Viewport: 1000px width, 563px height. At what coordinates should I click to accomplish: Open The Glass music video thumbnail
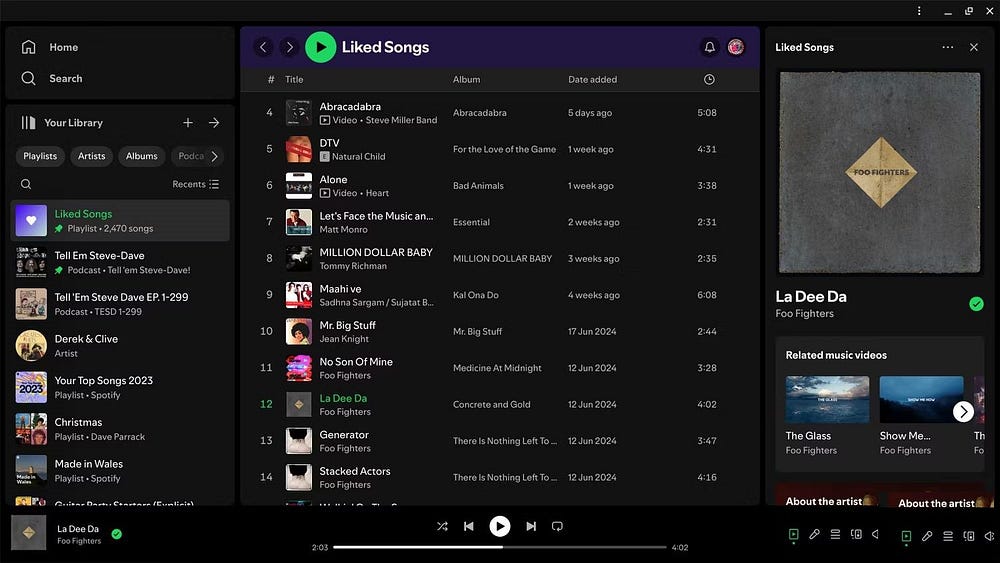point(827,400)
